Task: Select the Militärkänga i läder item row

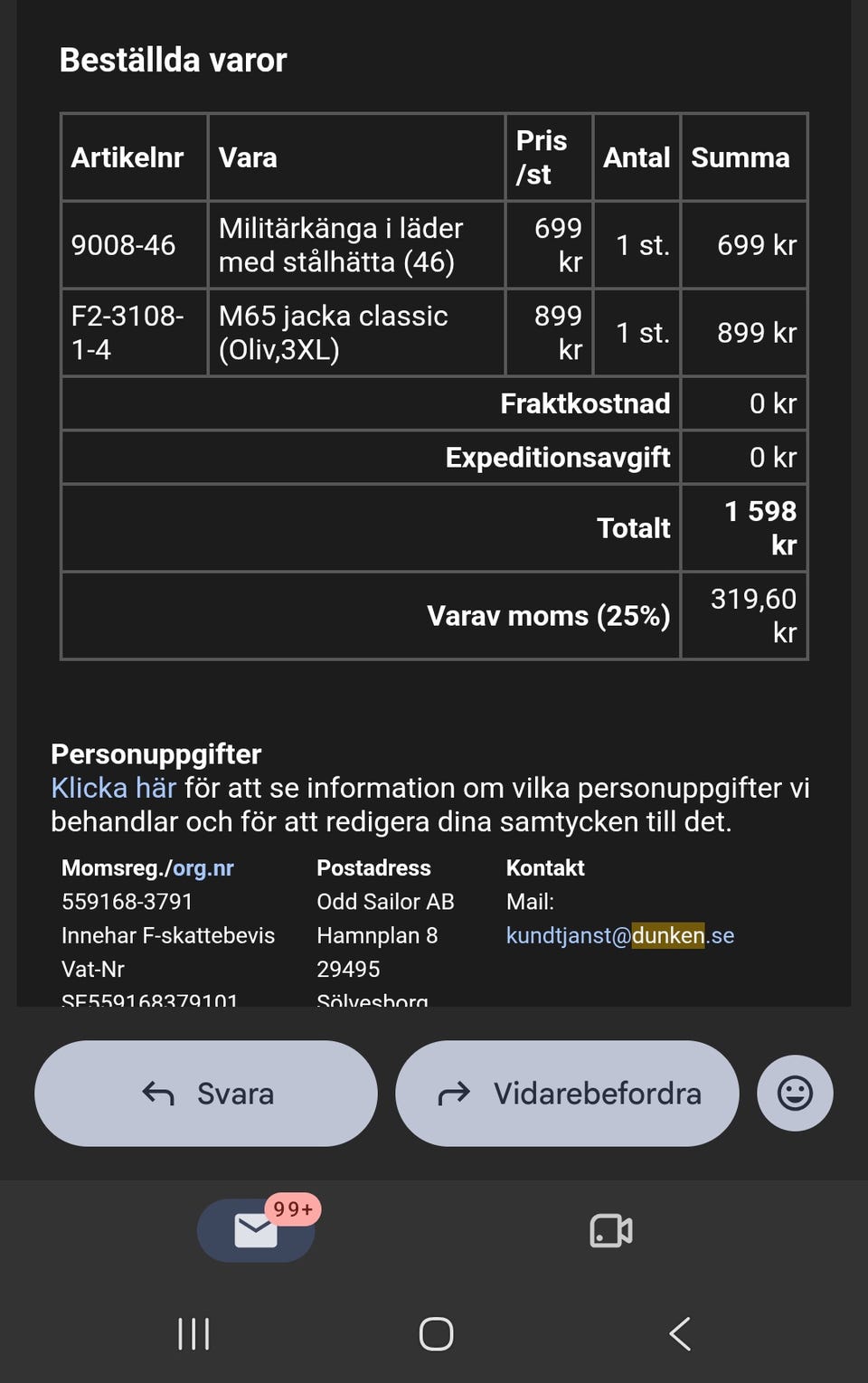Action: pyautogui.click(x=434, y=245)
